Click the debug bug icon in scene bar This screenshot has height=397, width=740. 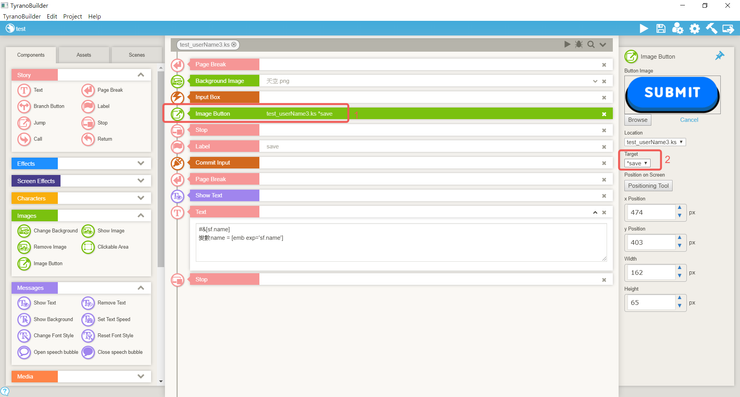579,44
